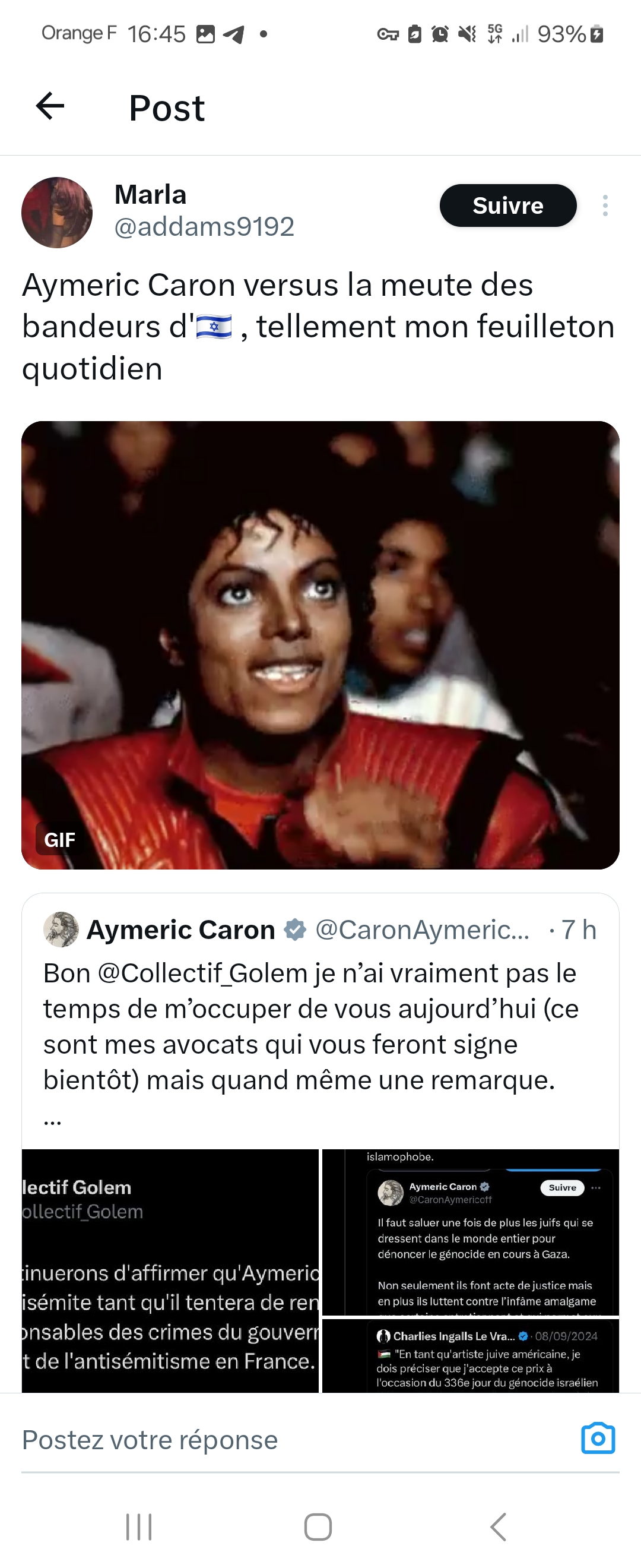The image size is (641, 1568).
Task: Play the Thriller popcorn GIF
Action: tap(320, 644)
